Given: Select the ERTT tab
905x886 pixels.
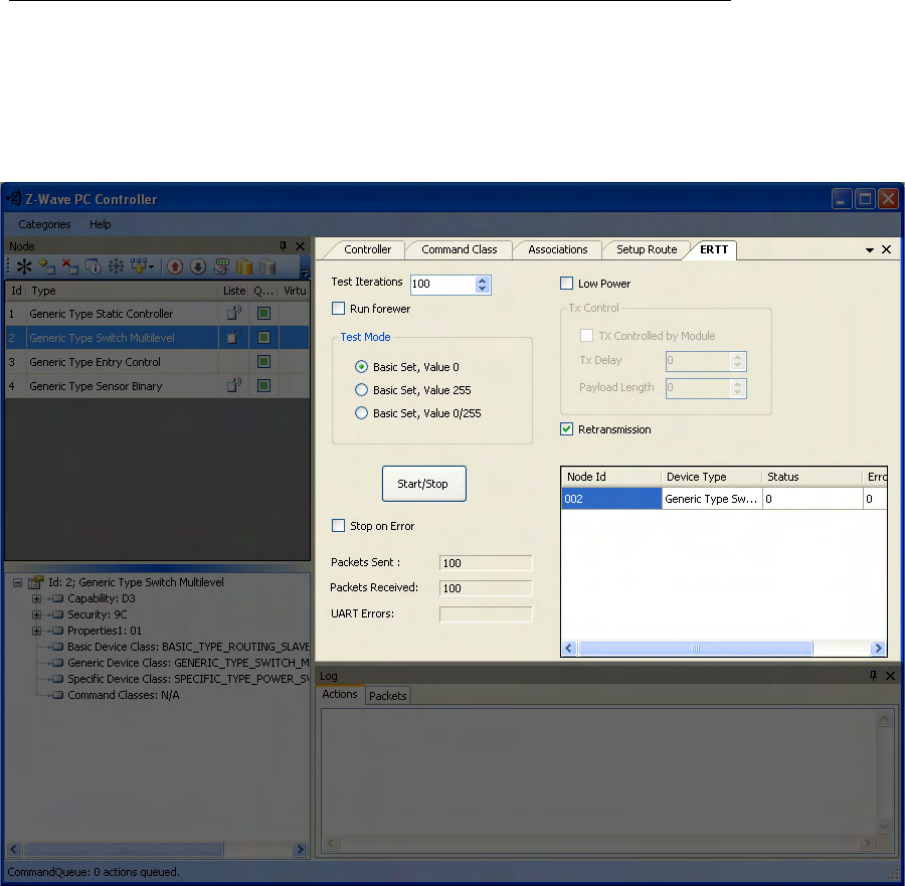Looking at the screenshot, I should pyautogui.click(x=714, y=249).
